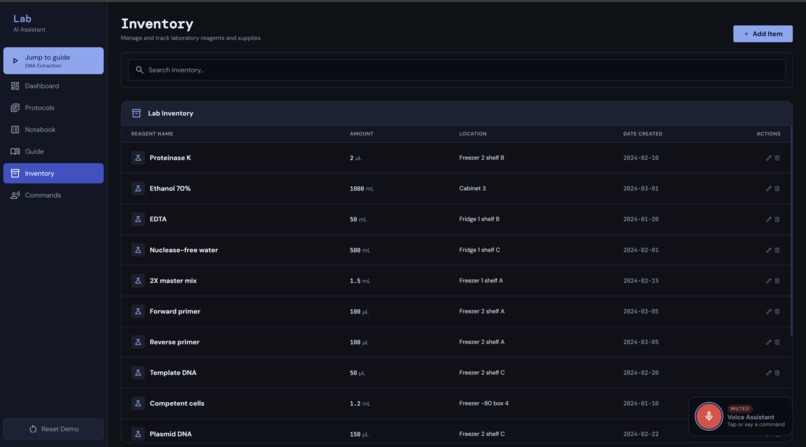Viewport: 806px width, 447px height.
Task: Click the magnifier icon in search bar
Action: coord(139,70)
